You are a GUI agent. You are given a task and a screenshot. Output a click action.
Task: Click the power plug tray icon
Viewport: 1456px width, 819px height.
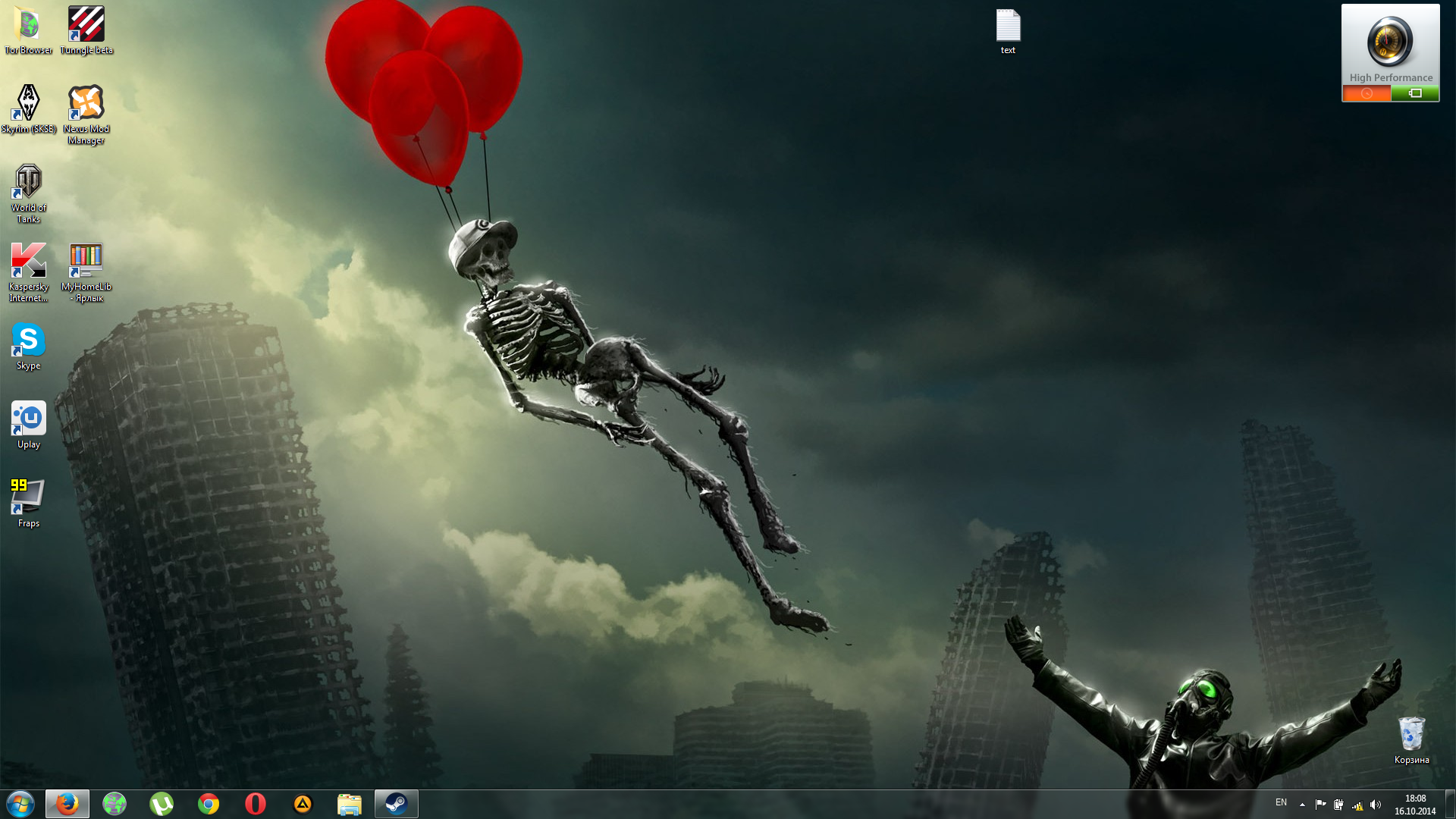tap(1338, 805)
